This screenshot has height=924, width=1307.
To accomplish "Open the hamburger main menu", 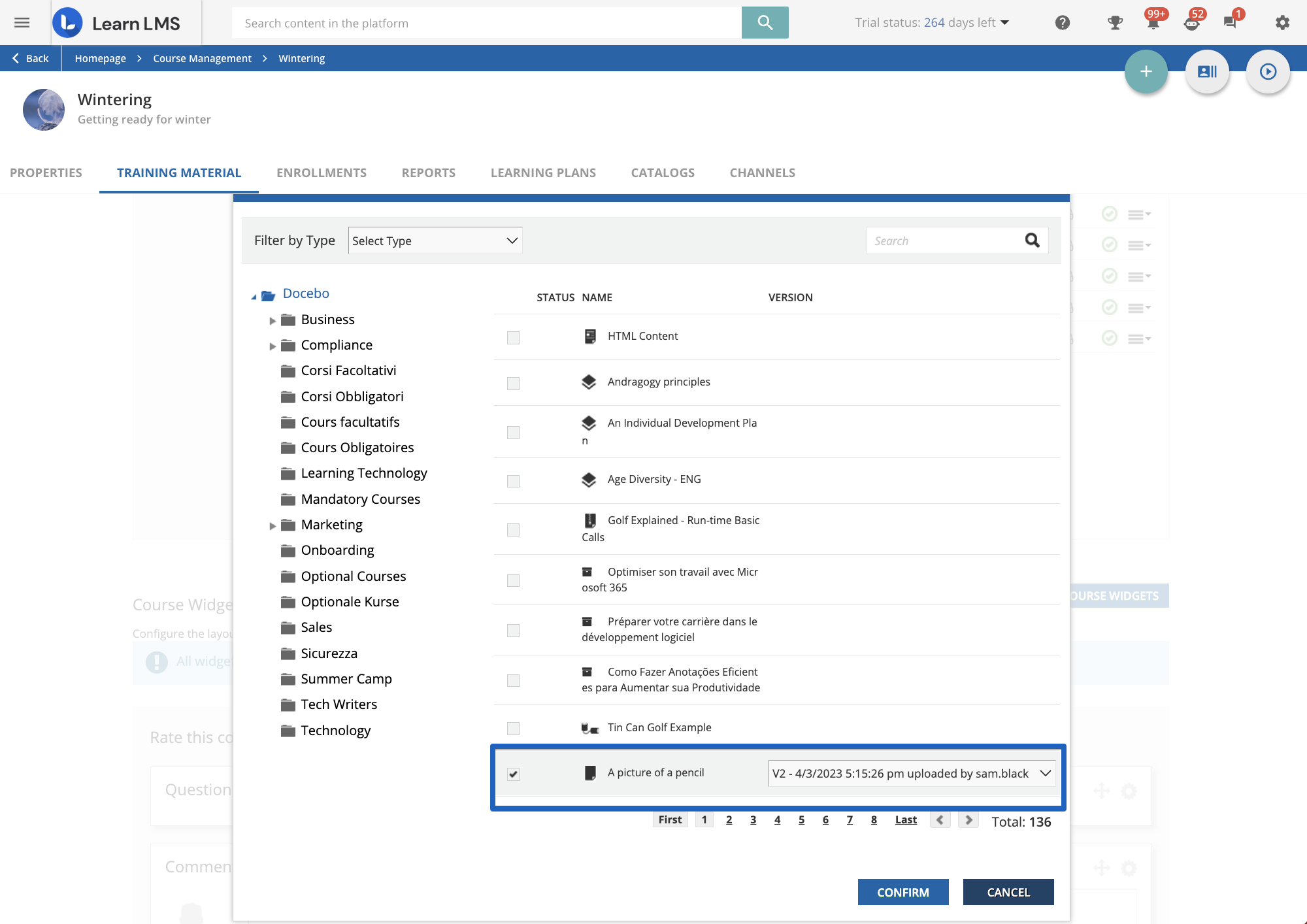I will (22, 23).
